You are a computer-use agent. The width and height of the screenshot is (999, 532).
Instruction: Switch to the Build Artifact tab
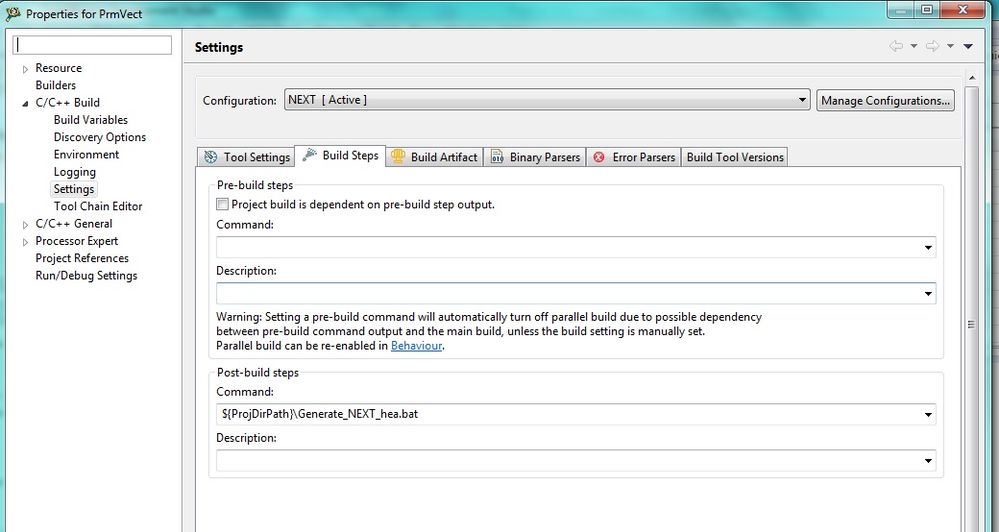click(435, 157)
